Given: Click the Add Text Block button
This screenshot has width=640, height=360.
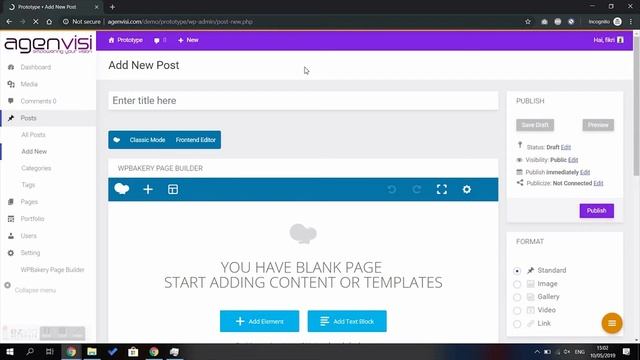Looking at the screenshot, I should [347, 321].
